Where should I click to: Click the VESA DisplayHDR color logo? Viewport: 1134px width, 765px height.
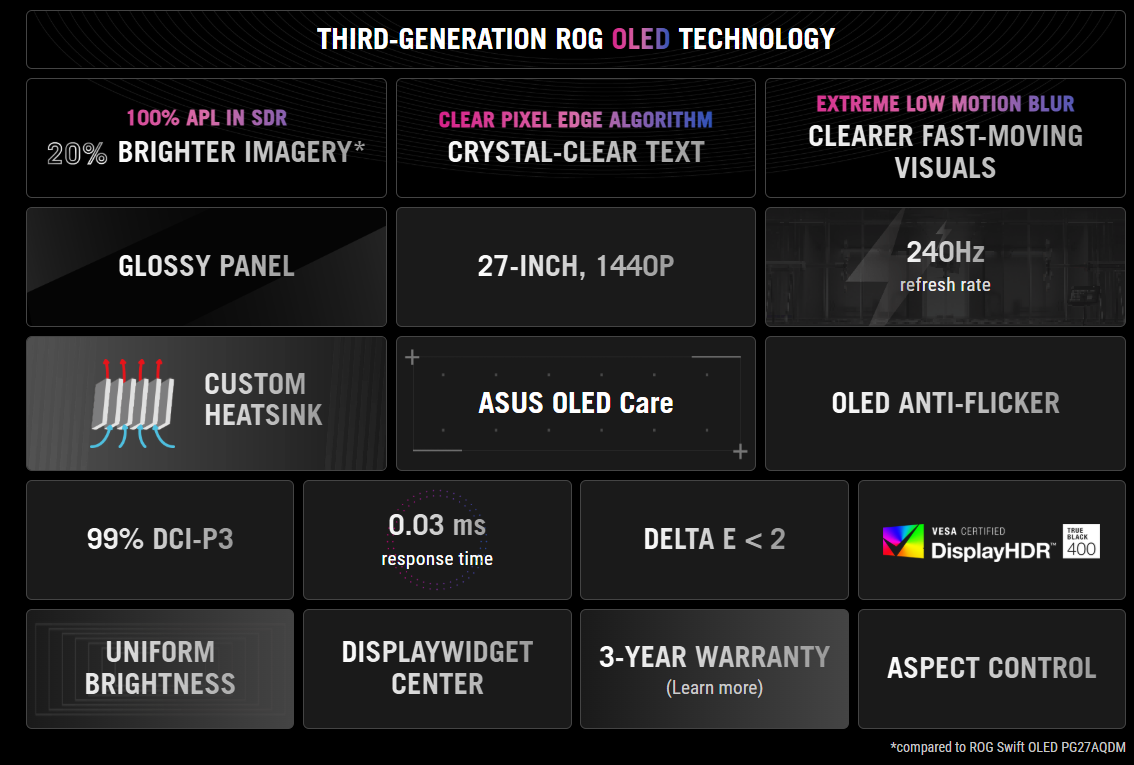pyautogui.click(x=903, y=541)
